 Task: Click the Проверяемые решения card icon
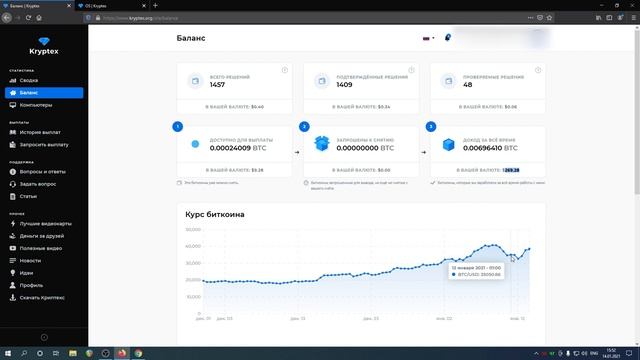click(449, 81)
